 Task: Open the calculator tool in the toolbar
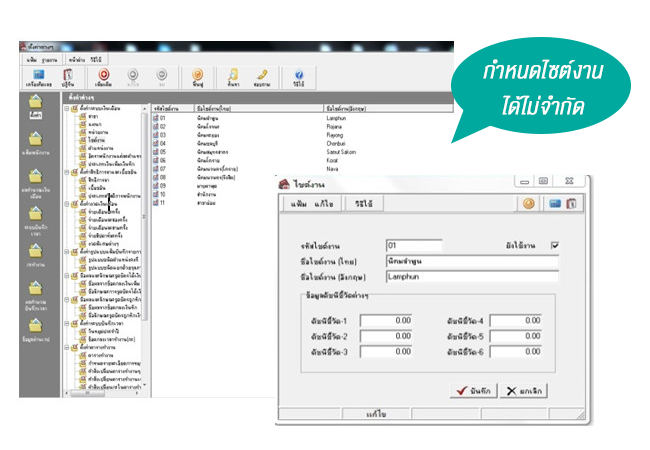(38, 76)
